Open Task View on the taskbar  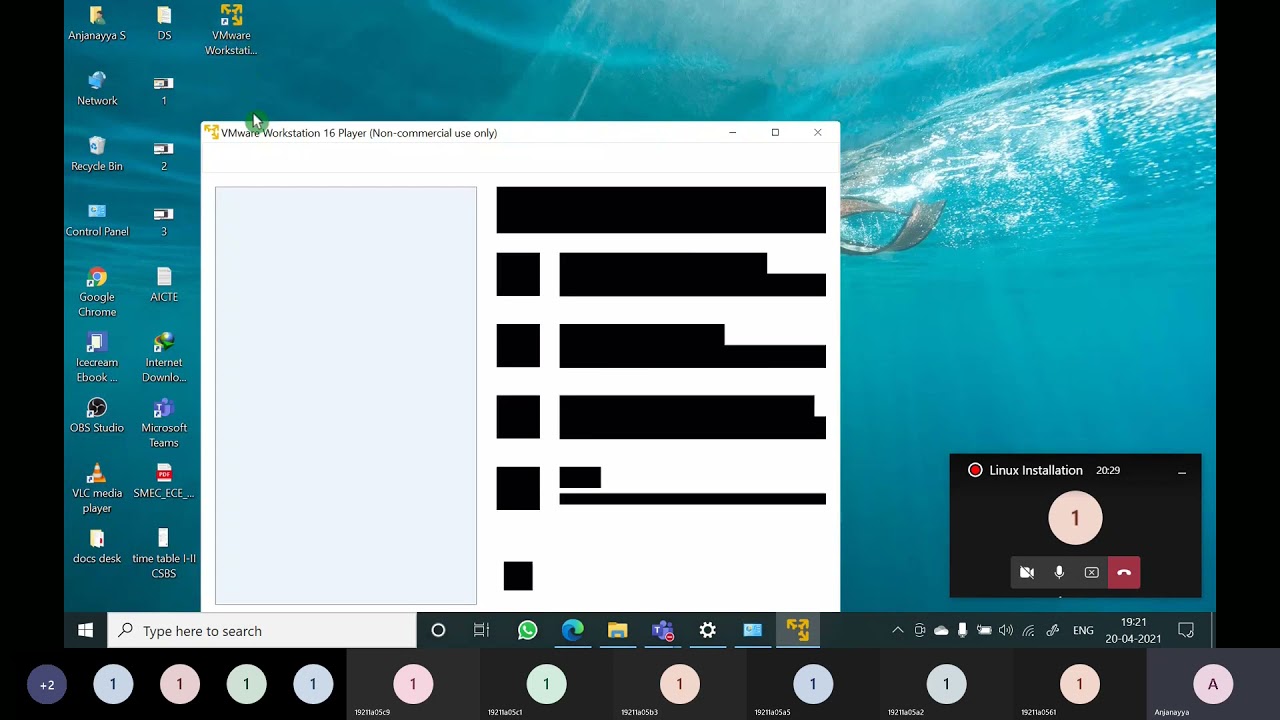point(481,630)
